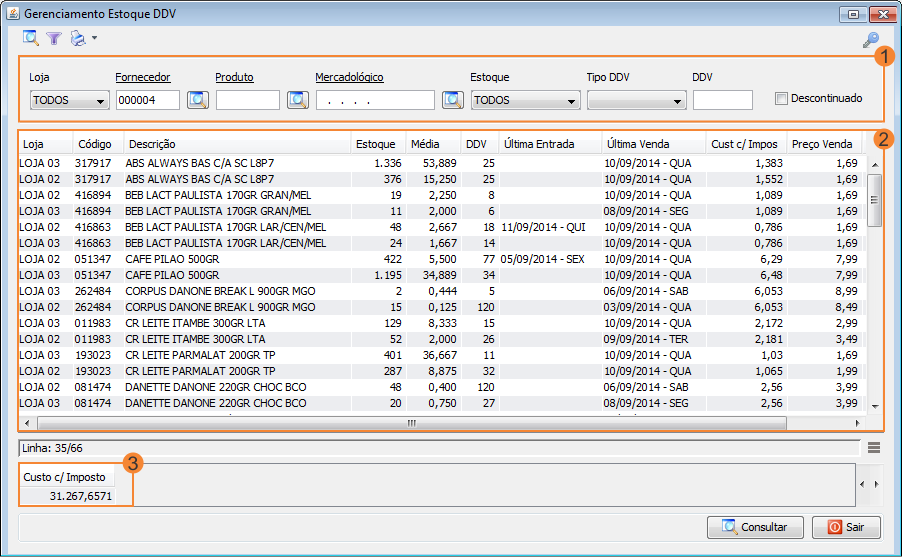Click the horizontal scrollbar thumb

click(x=412, y=424)
